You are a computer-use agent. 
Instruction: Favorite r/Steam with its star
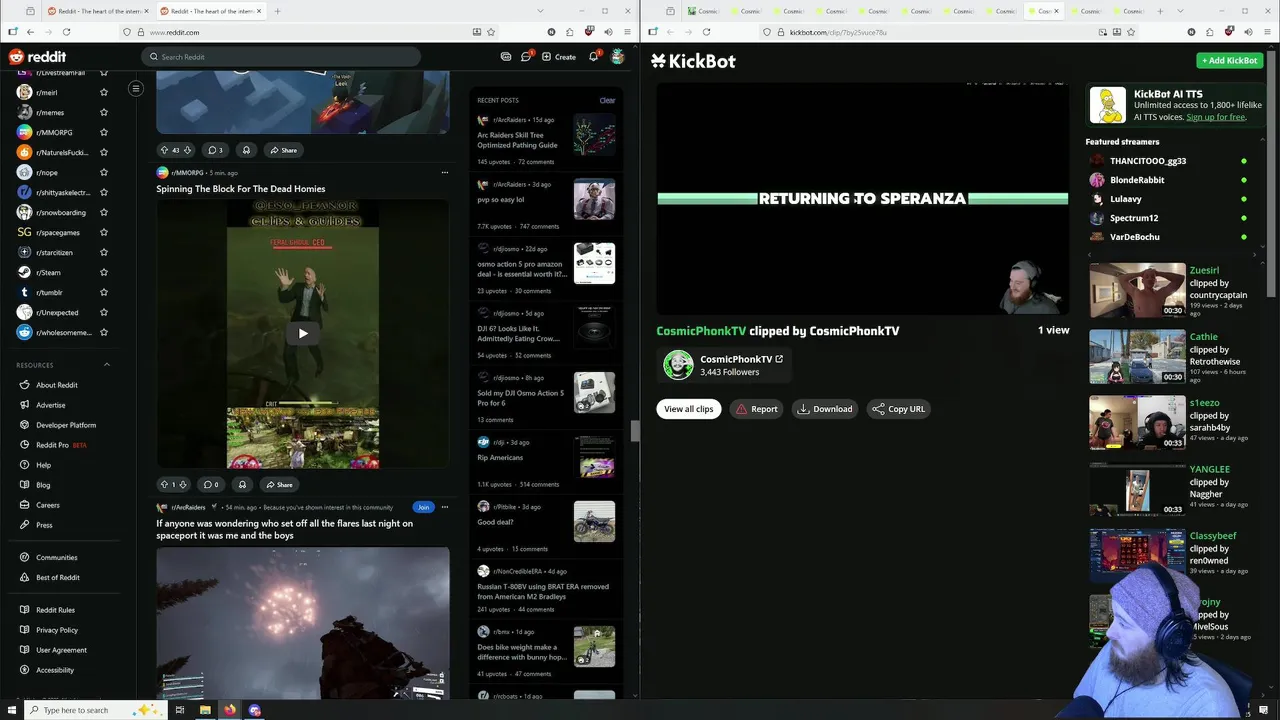(x=104, y=272)
